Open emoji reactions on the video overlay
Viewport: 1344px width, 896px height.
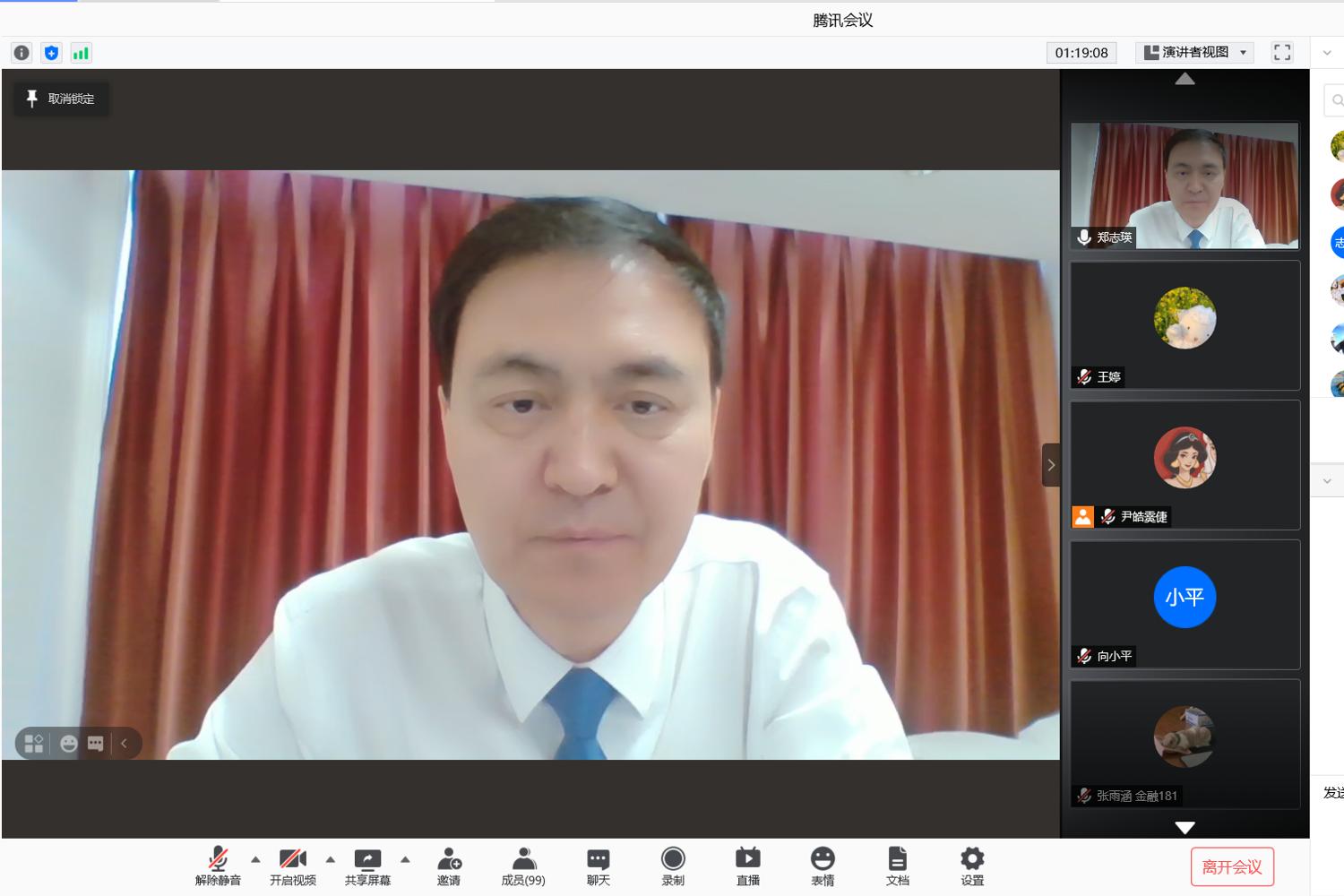pos(67,743)
